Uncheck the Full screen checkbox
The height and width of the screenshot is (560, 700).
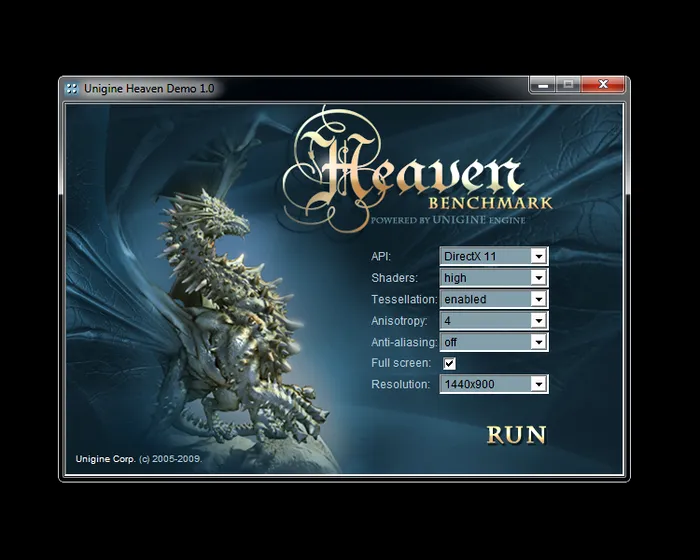[450, 364]
